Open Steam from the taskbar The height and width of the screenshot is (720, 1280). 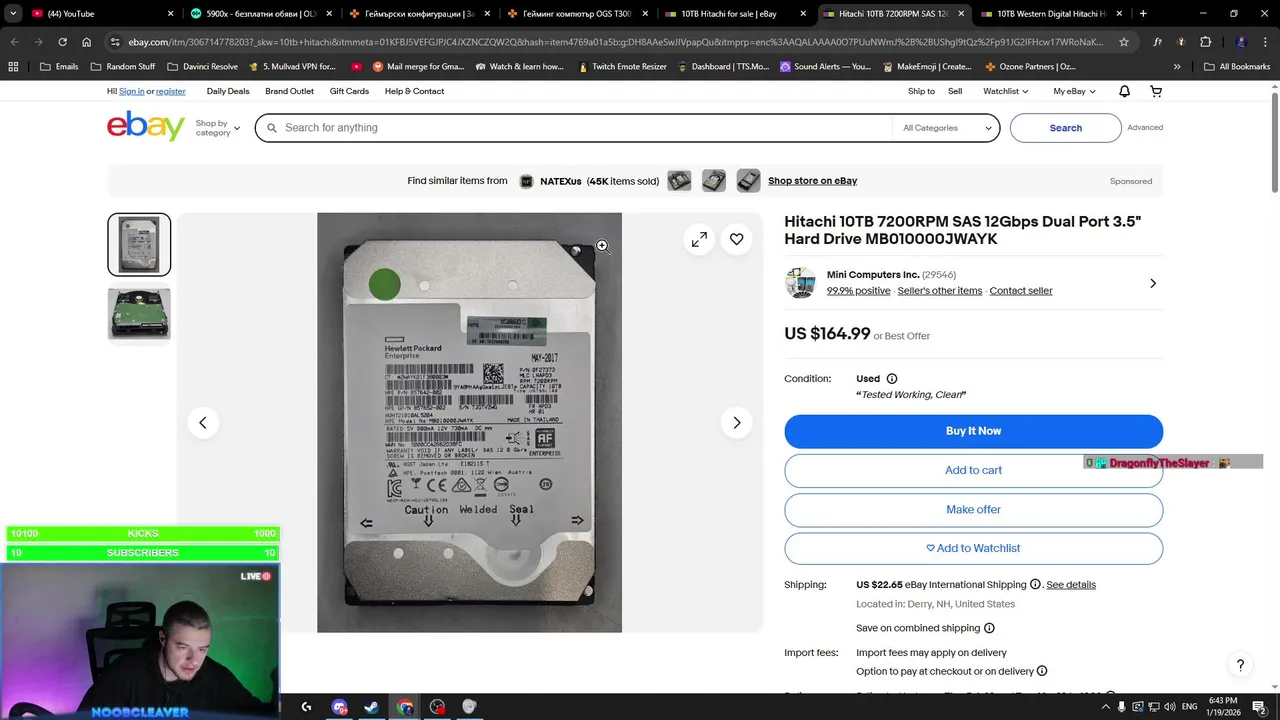tap(371, 707)
